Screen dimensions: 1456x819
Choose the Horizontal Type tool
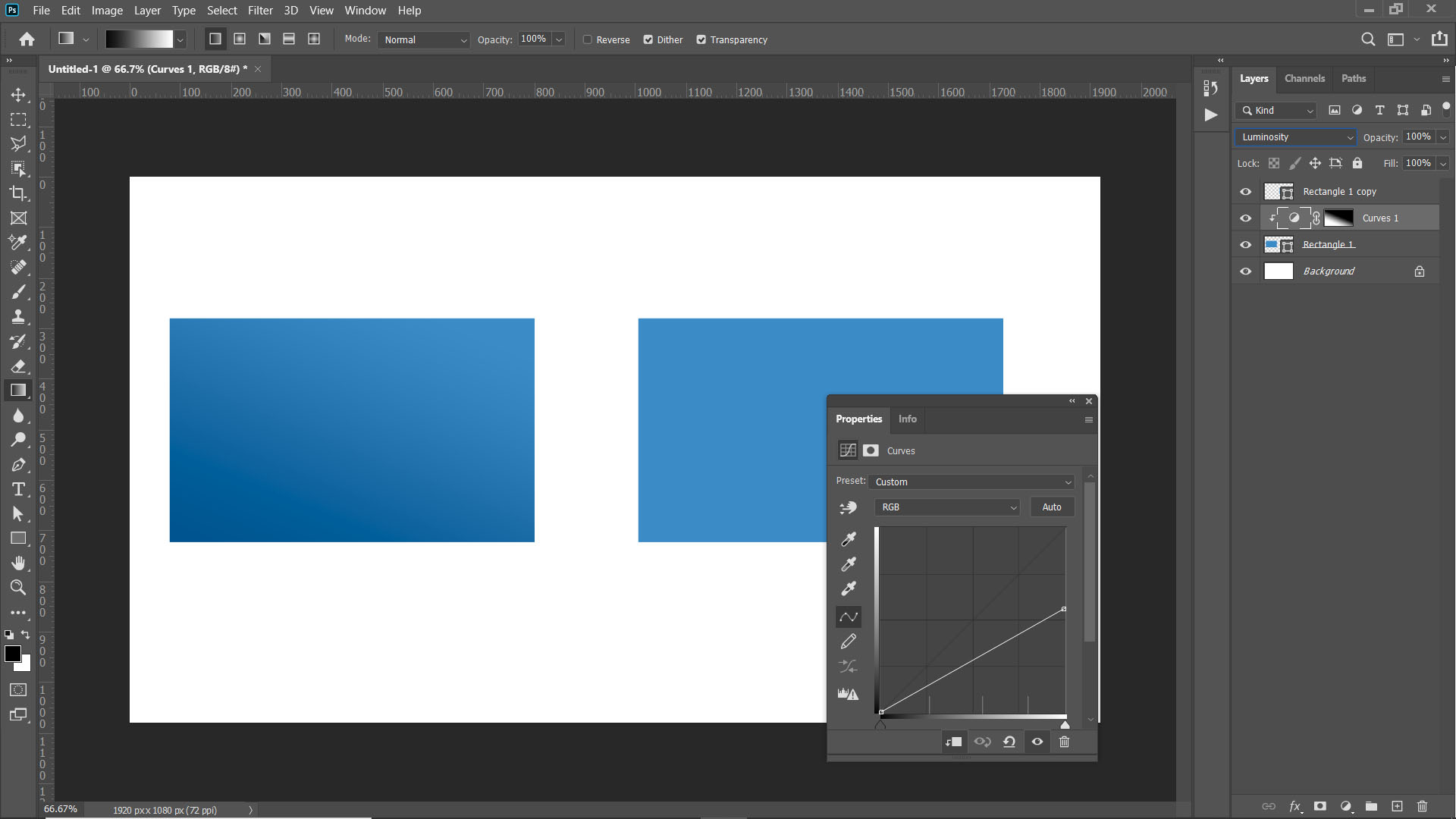tap(19, 489)
